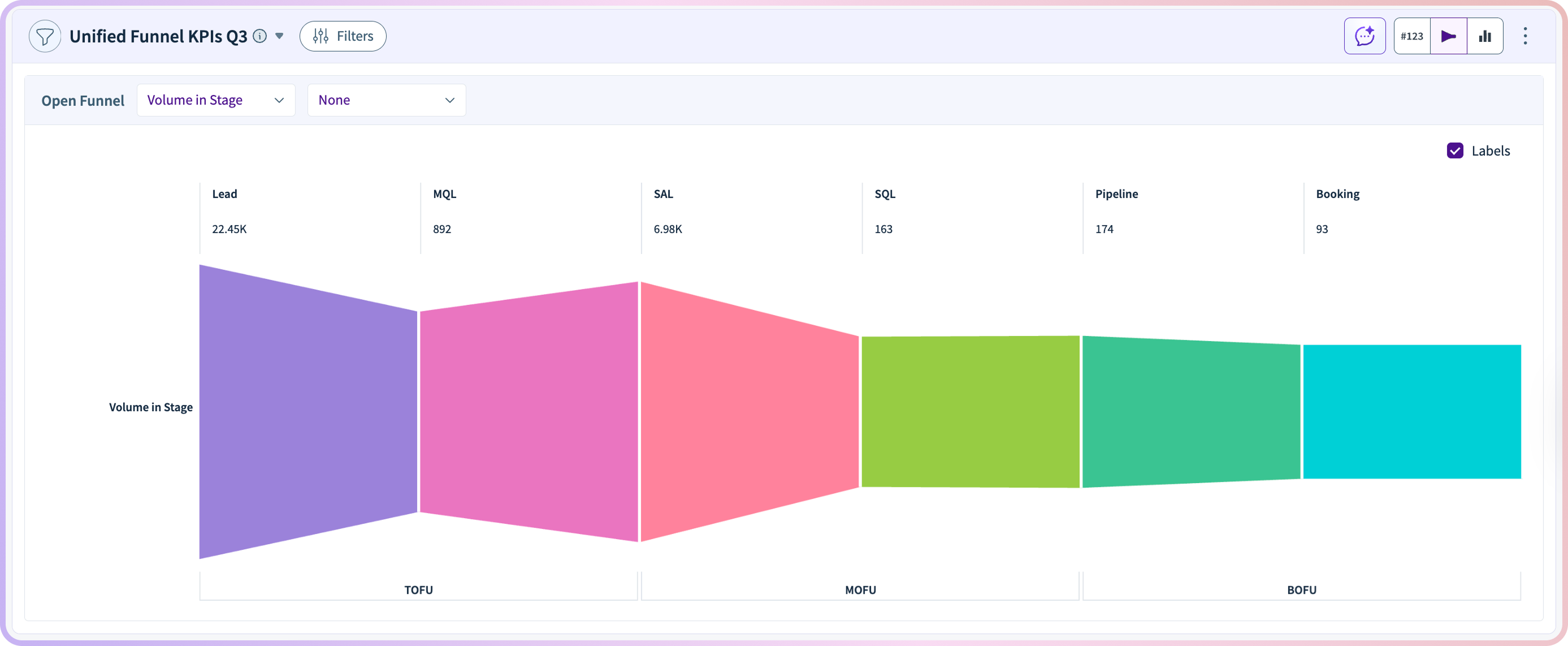Click the cyan Booking funnel segment

point(1411,411)
